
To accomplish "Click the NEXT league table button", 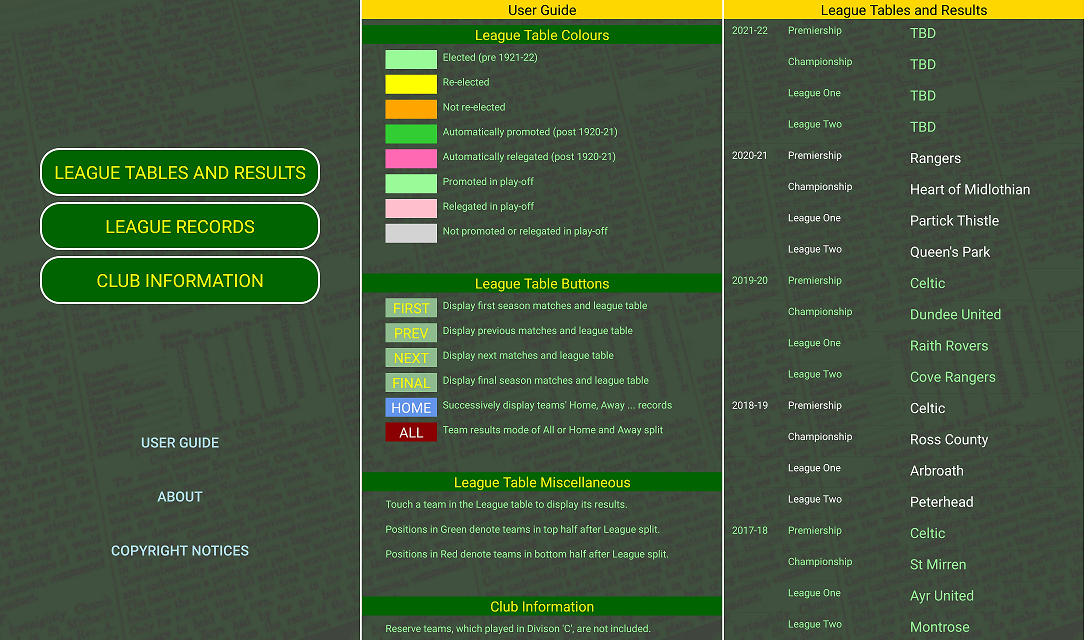I will coord(411,357).
